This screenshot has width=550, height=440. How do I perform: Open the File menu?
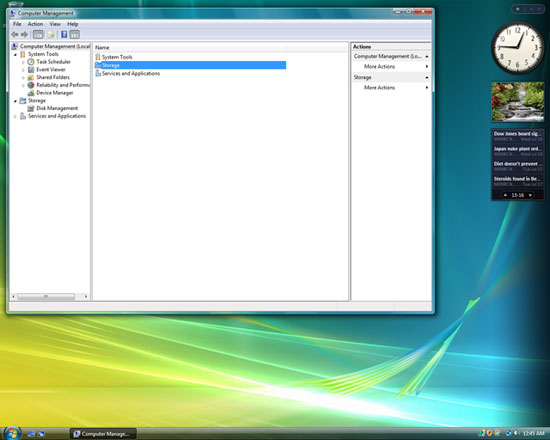coord(17,24)
